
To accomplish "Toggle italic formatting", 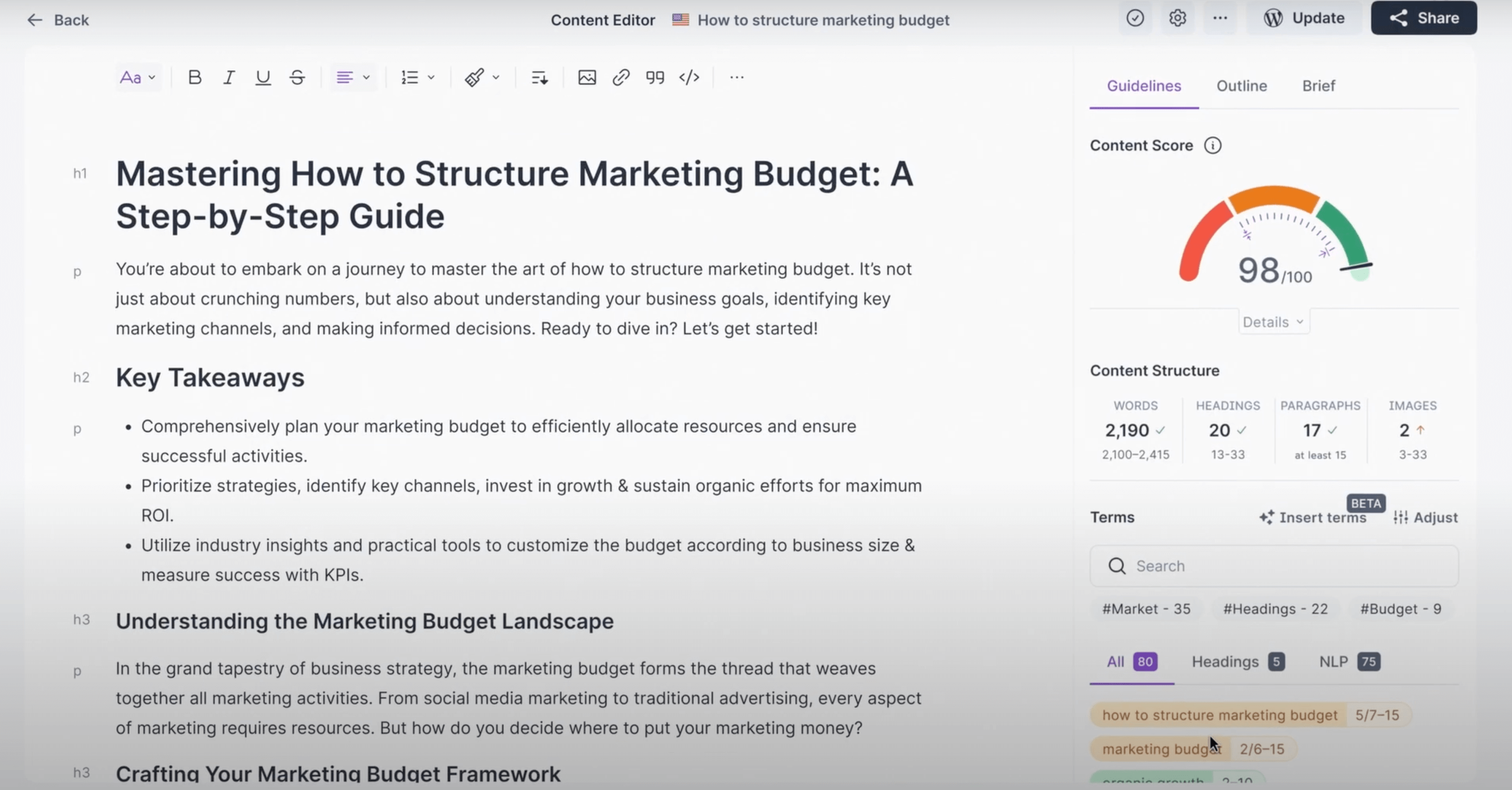I will click(229, 77).
